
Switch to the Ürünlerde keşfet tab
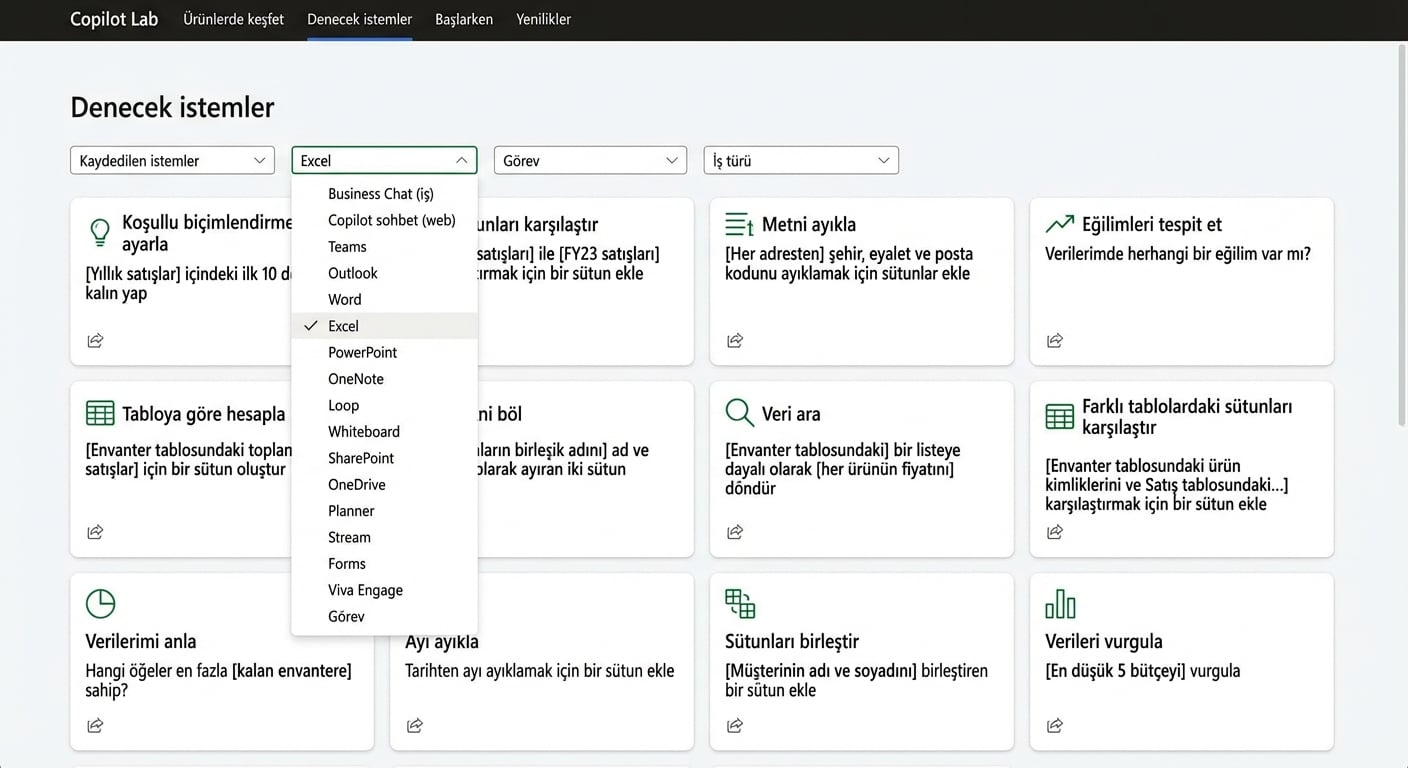[233, 19]
